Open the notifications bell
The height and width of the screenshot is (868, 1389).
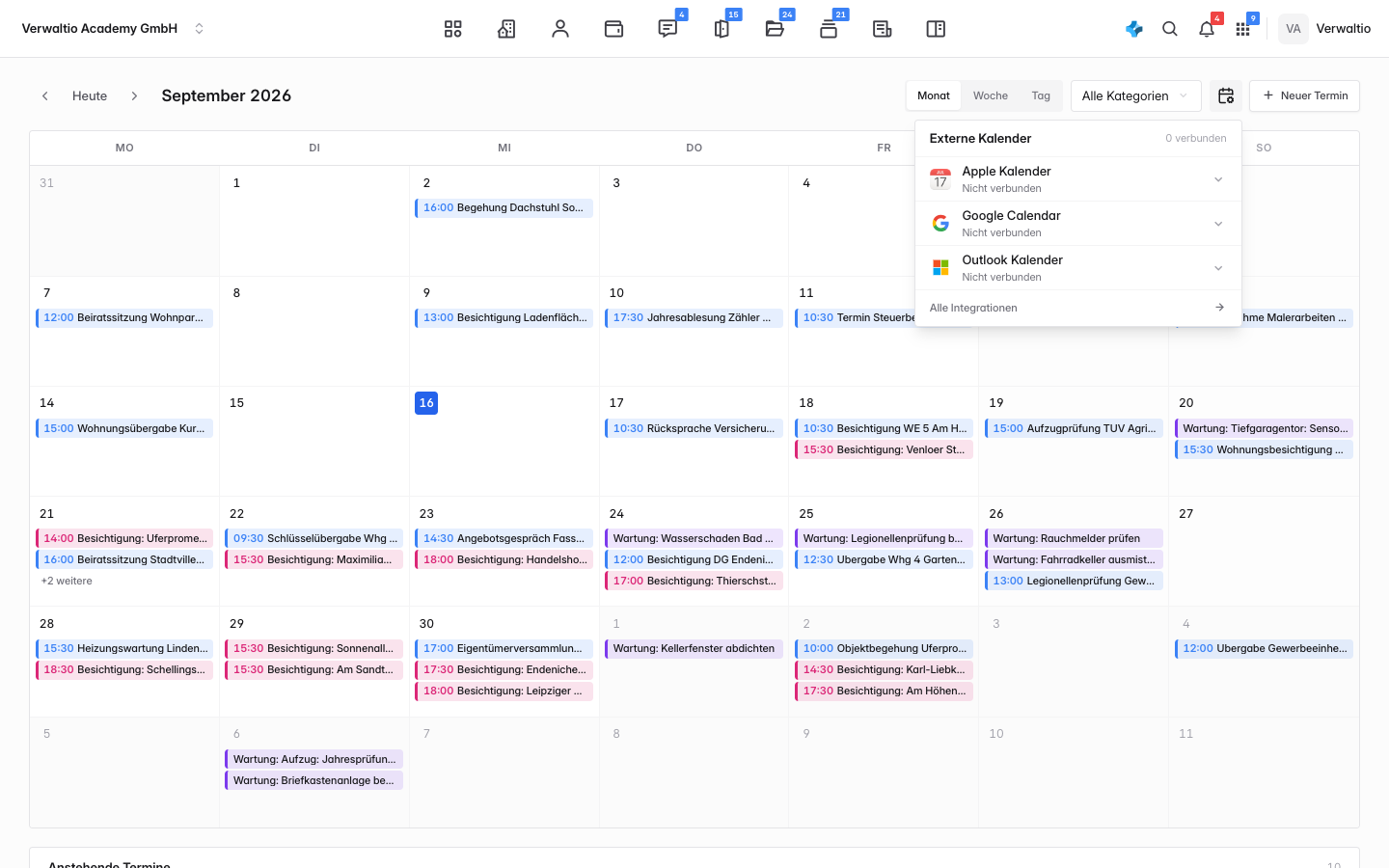1207,29
